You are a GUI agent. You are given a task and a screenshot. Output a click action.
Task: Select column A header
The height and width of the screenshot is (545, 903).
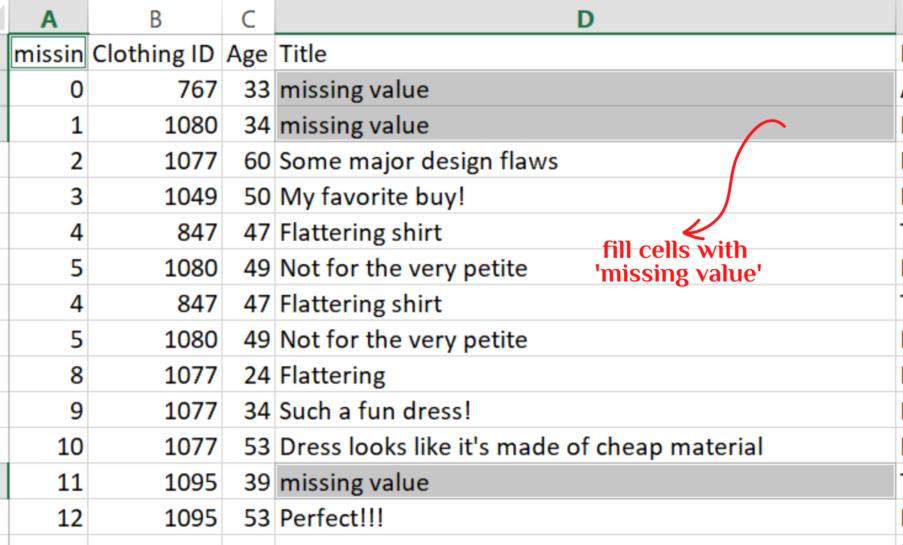coord(48,16)
